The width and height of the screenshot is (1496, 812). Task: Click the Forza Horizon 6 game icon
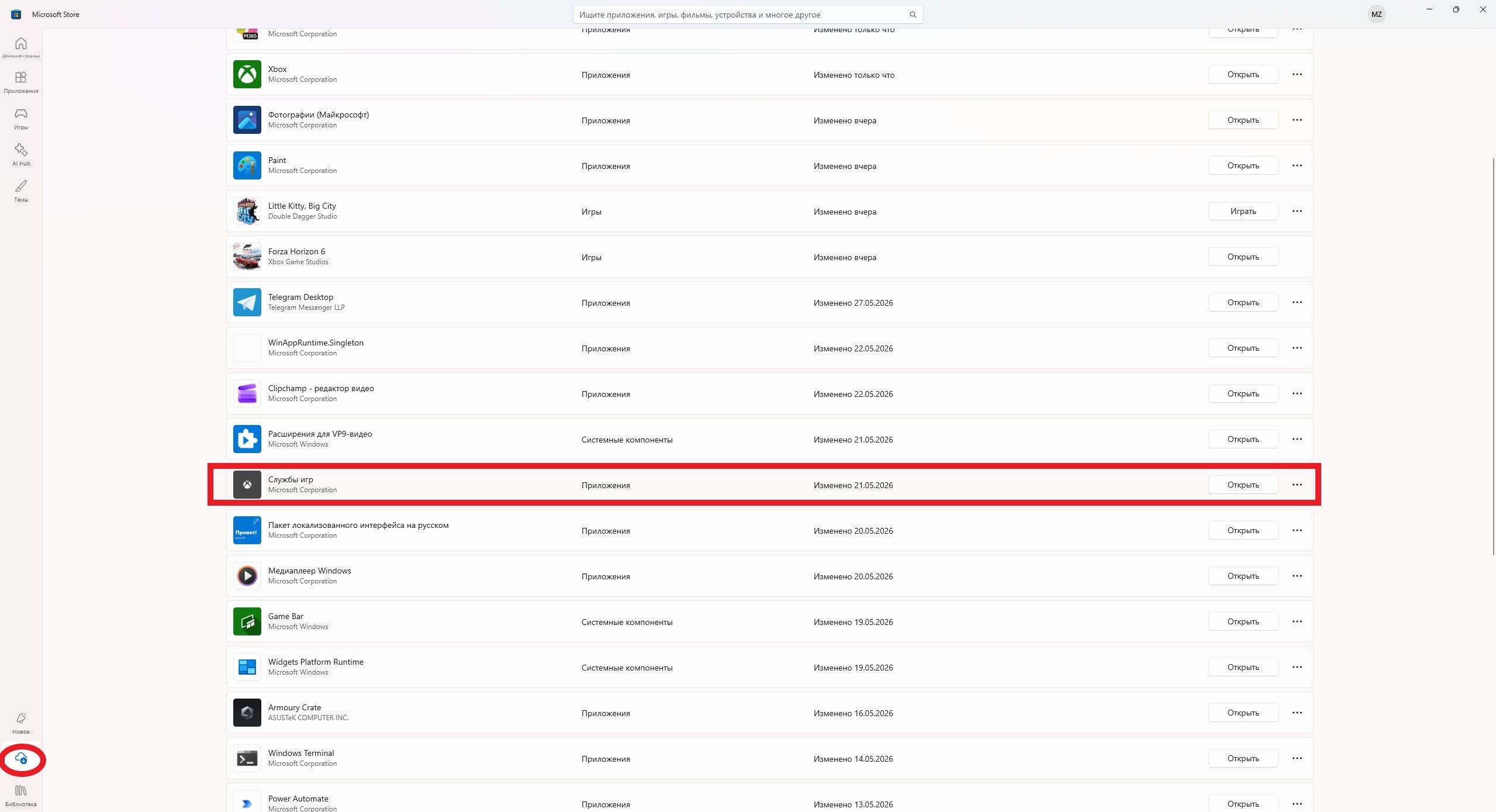(247, 257)
